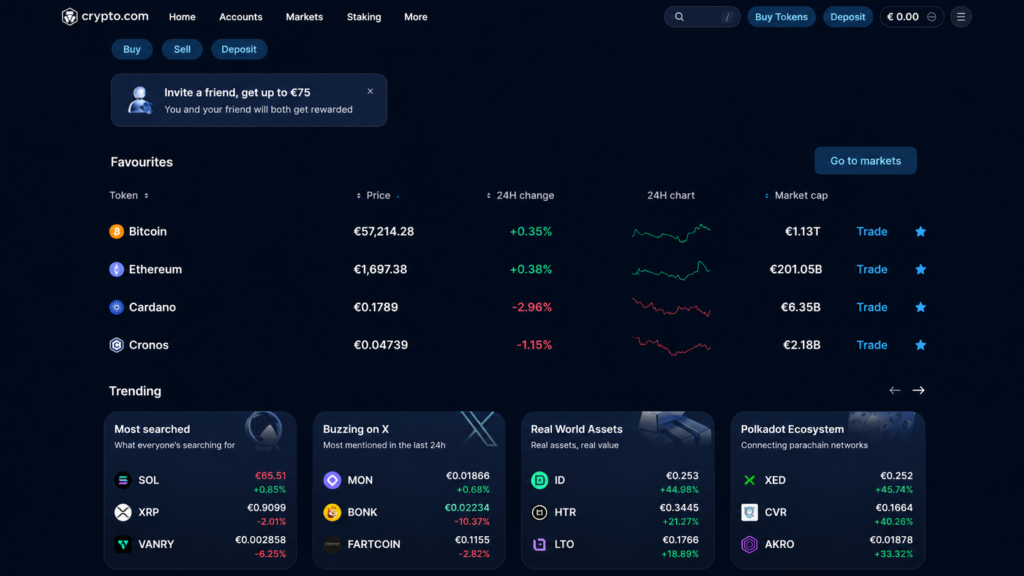The height and width of the screenshot is (576, 1024).
Task: Click the SOL token icon
Action: pyautogui.click(x=123, y=480)
